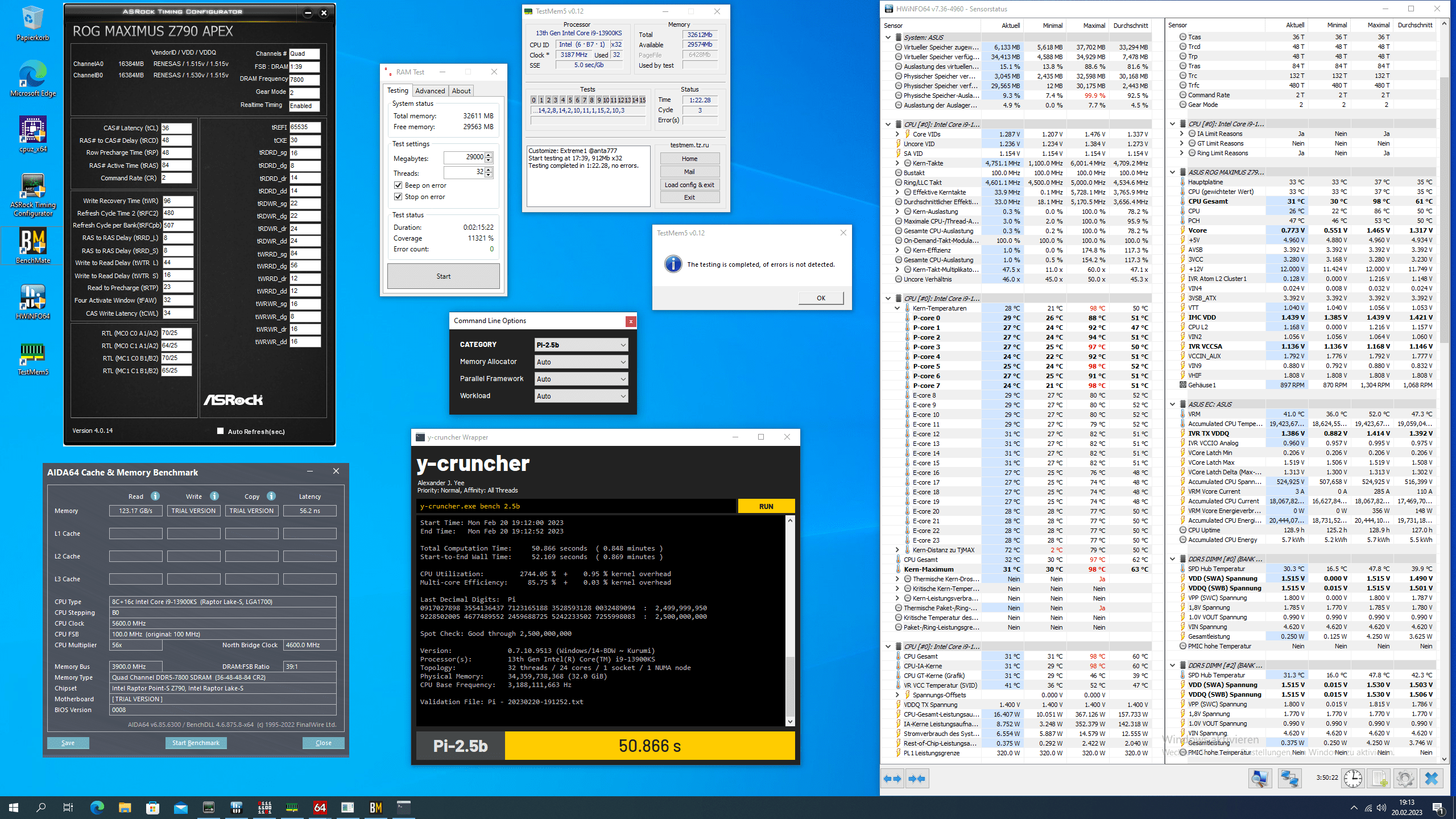This screenshot has height=819, width=1456.
Task: Open About tab in RAM Test
Action: 461,91
